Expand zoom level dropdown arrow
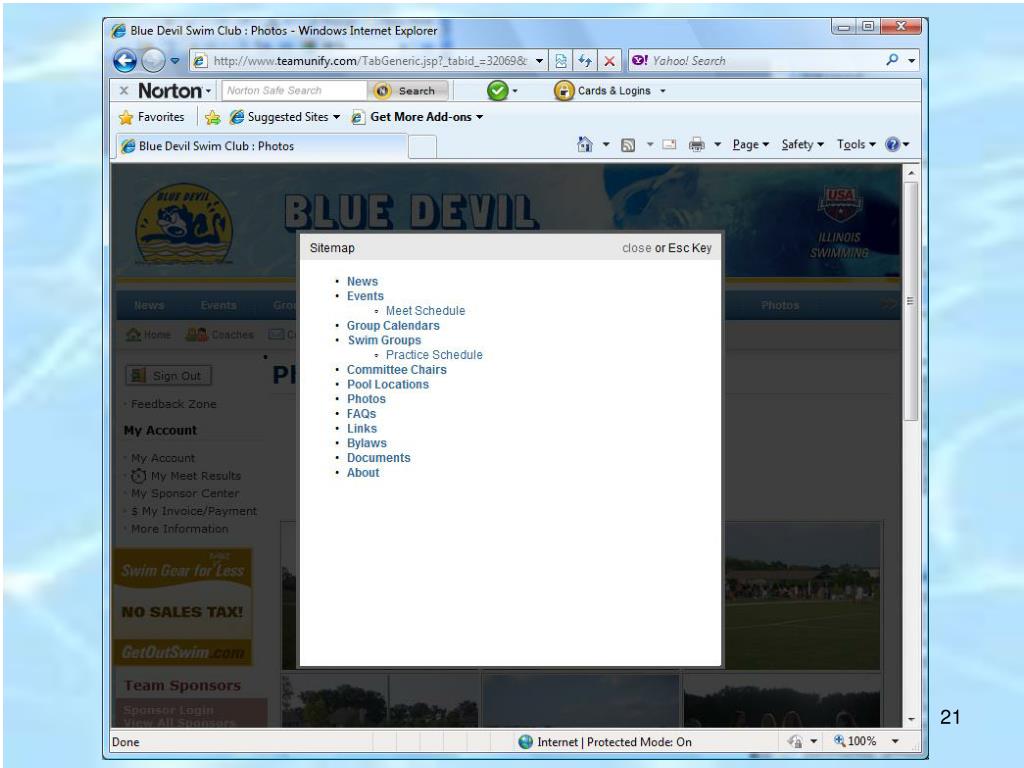 (895, 741)
